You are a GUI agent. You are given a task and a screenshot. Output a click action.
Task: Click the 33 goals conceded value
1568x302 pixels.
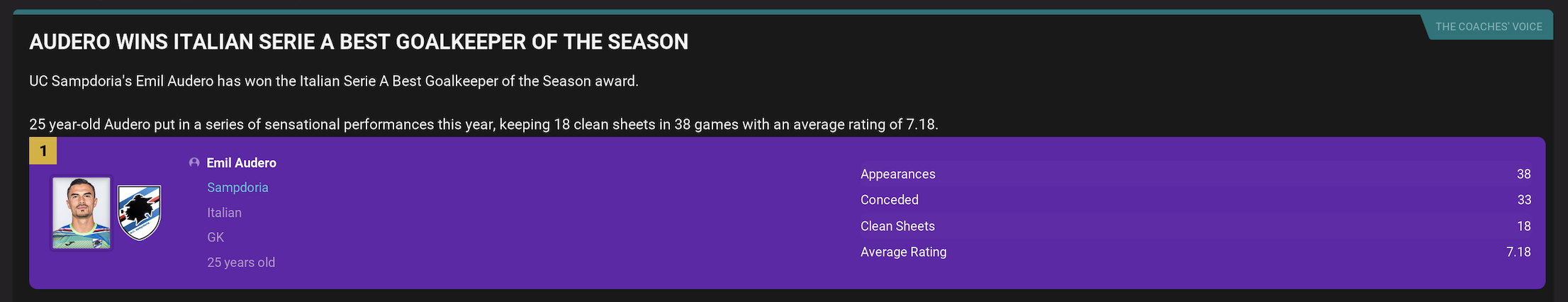point(1524,200)
